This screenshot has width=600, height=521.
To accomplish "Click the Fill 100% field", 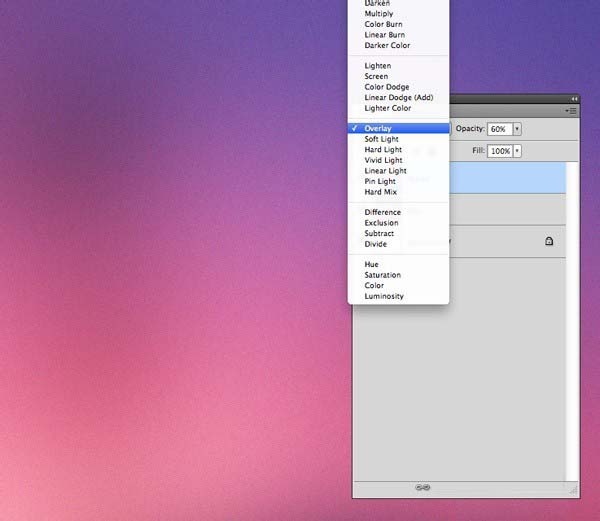I will 500,151.
